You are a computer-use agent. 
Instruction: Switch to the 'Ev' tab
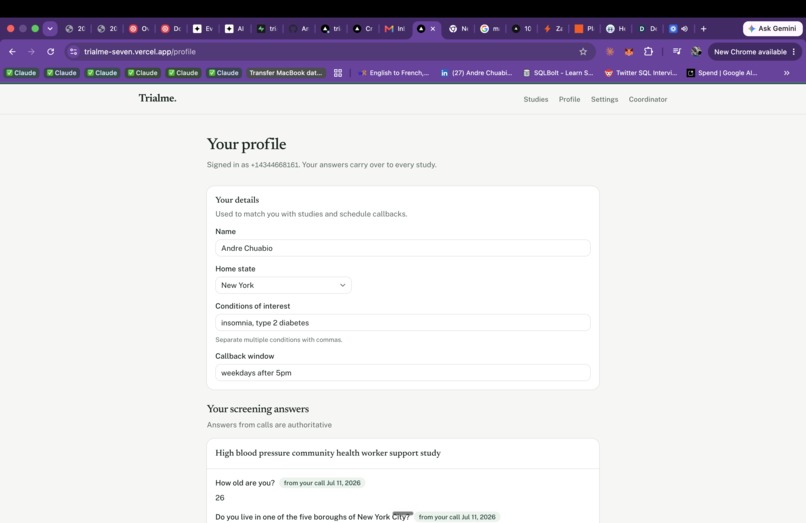(203, 29)
